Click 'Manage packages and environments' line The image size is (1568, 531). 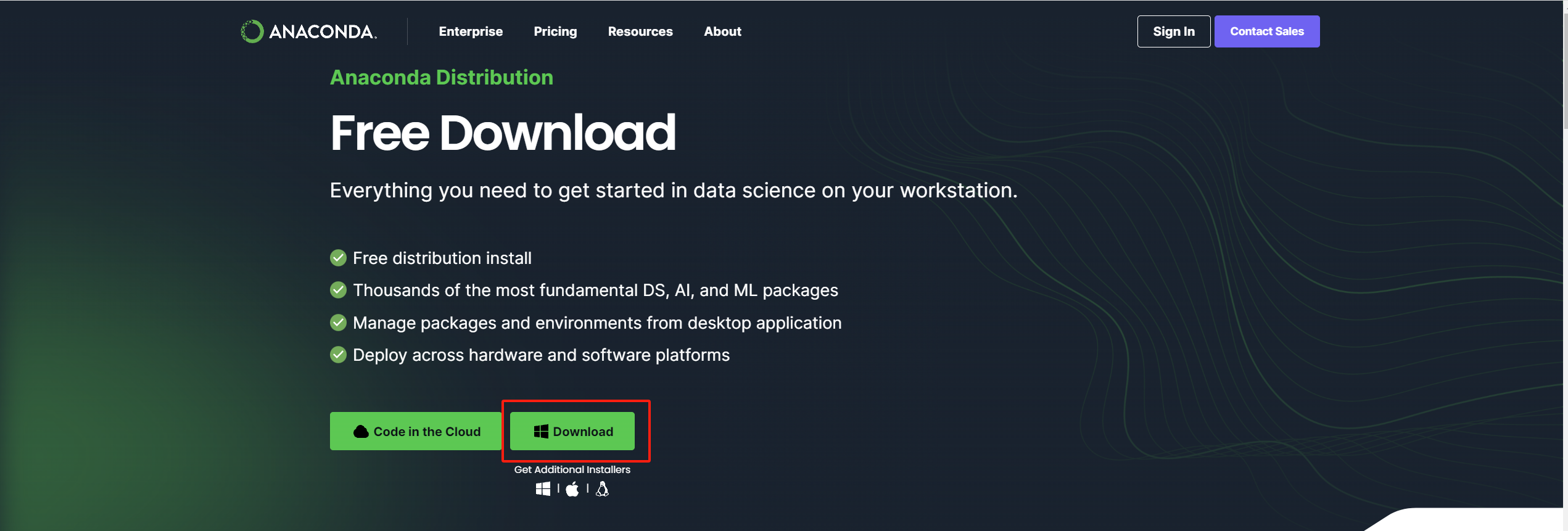point(597,323)
